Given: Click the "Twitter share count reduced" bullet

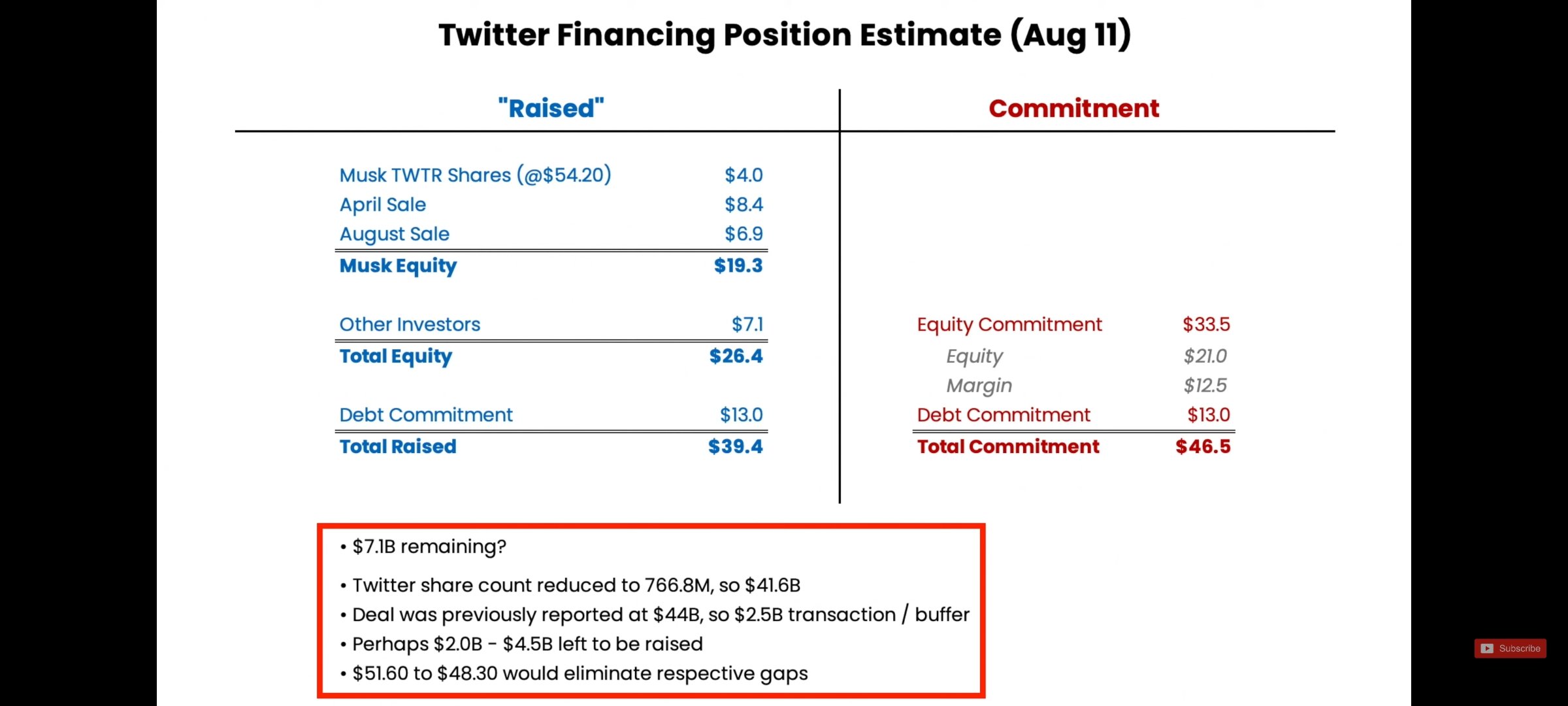Looking at the screenshot, I should point(576,585).
